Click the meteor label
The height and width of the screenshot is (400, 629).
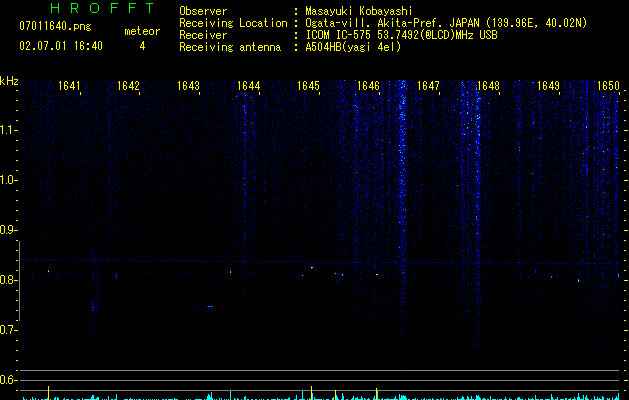[142, 31]
